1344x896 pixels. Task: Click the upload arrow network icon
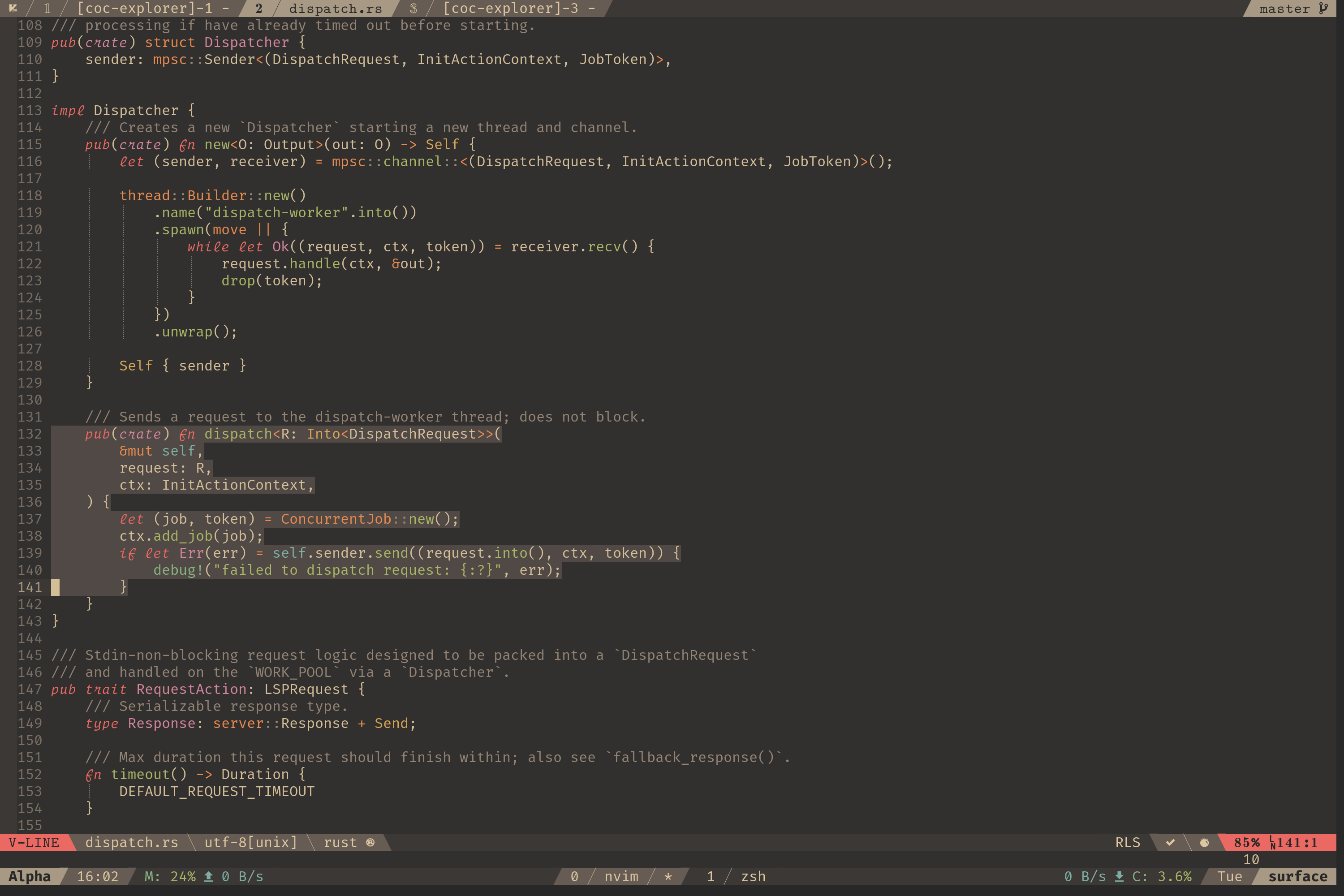(209, 876)
